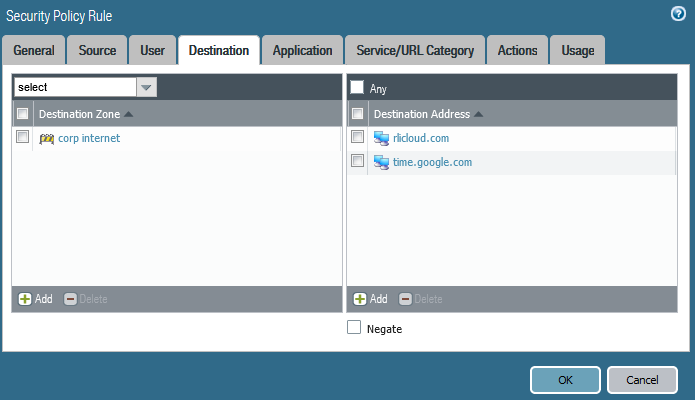695x400 pixels.
Task: Sort by Destination Address arrow
Action: tap(478, 114)
